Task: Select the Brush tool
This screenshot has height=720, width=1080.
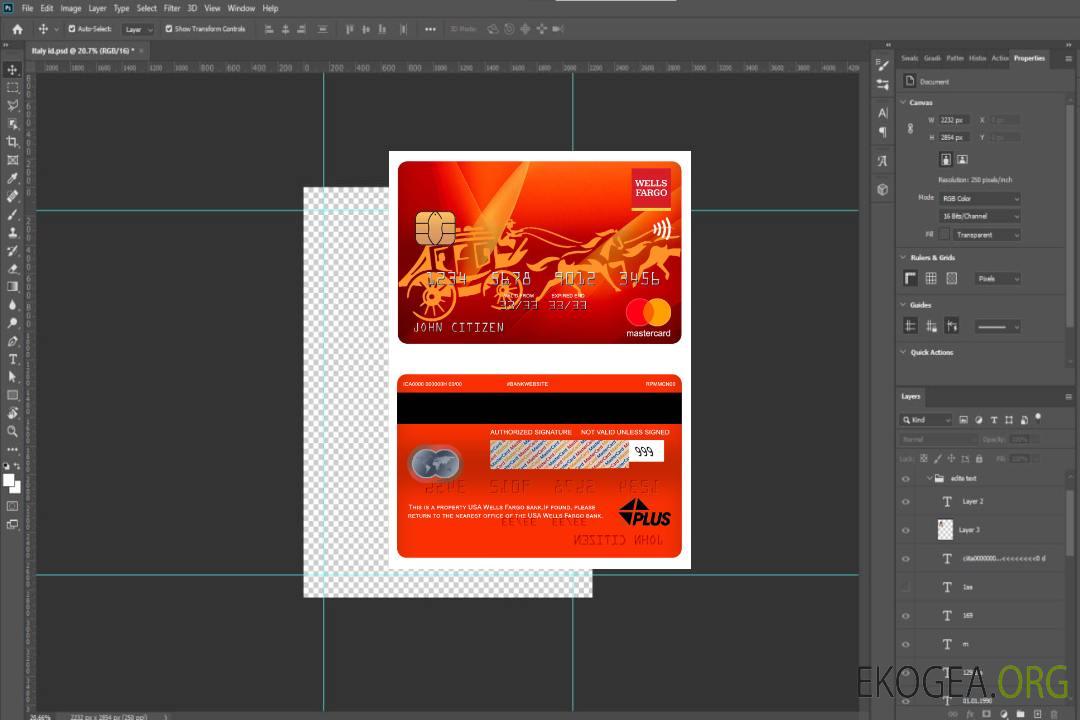Action: (x=12, y=214)
